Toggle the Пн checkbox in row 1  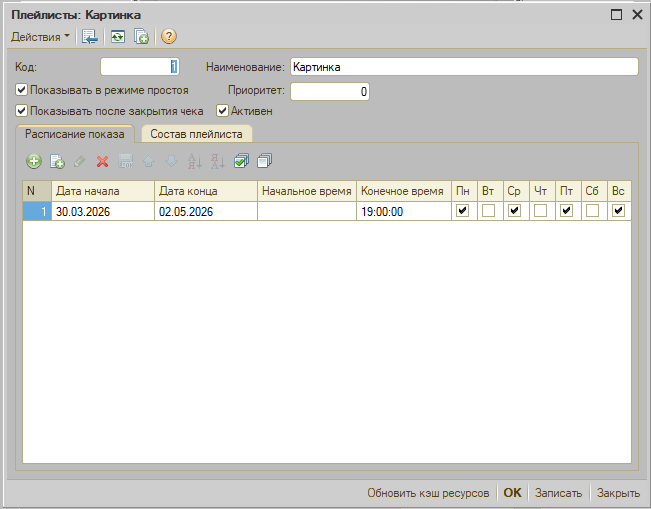coord(462,211)
